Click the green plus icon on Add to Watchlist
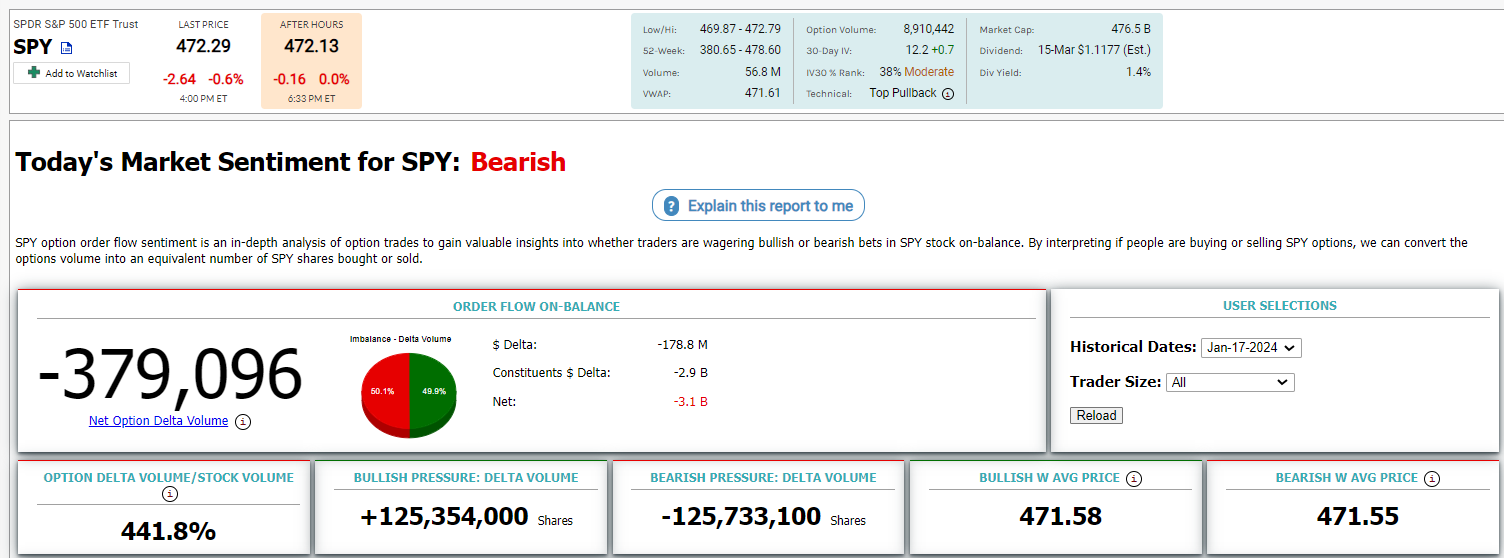The width and height of the screenshot is (1504, 558). click(x=34, y=73)
